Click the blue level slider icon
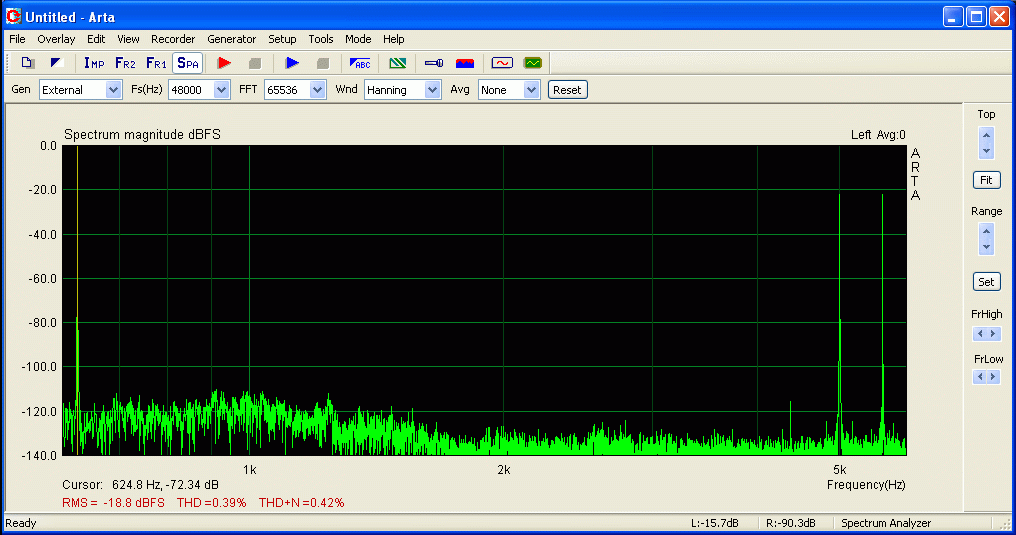The height and width of the screenshot is (535, 1016). 433,63
